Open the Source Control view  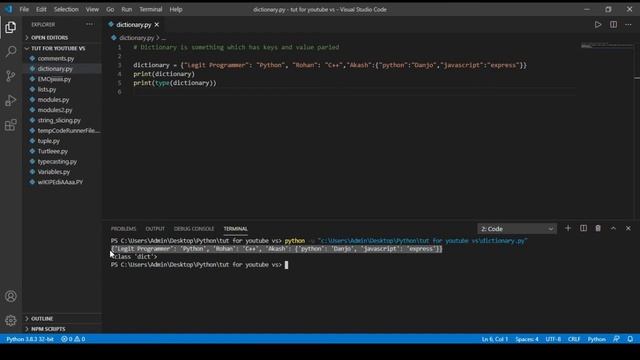click(x=11, y=76)
